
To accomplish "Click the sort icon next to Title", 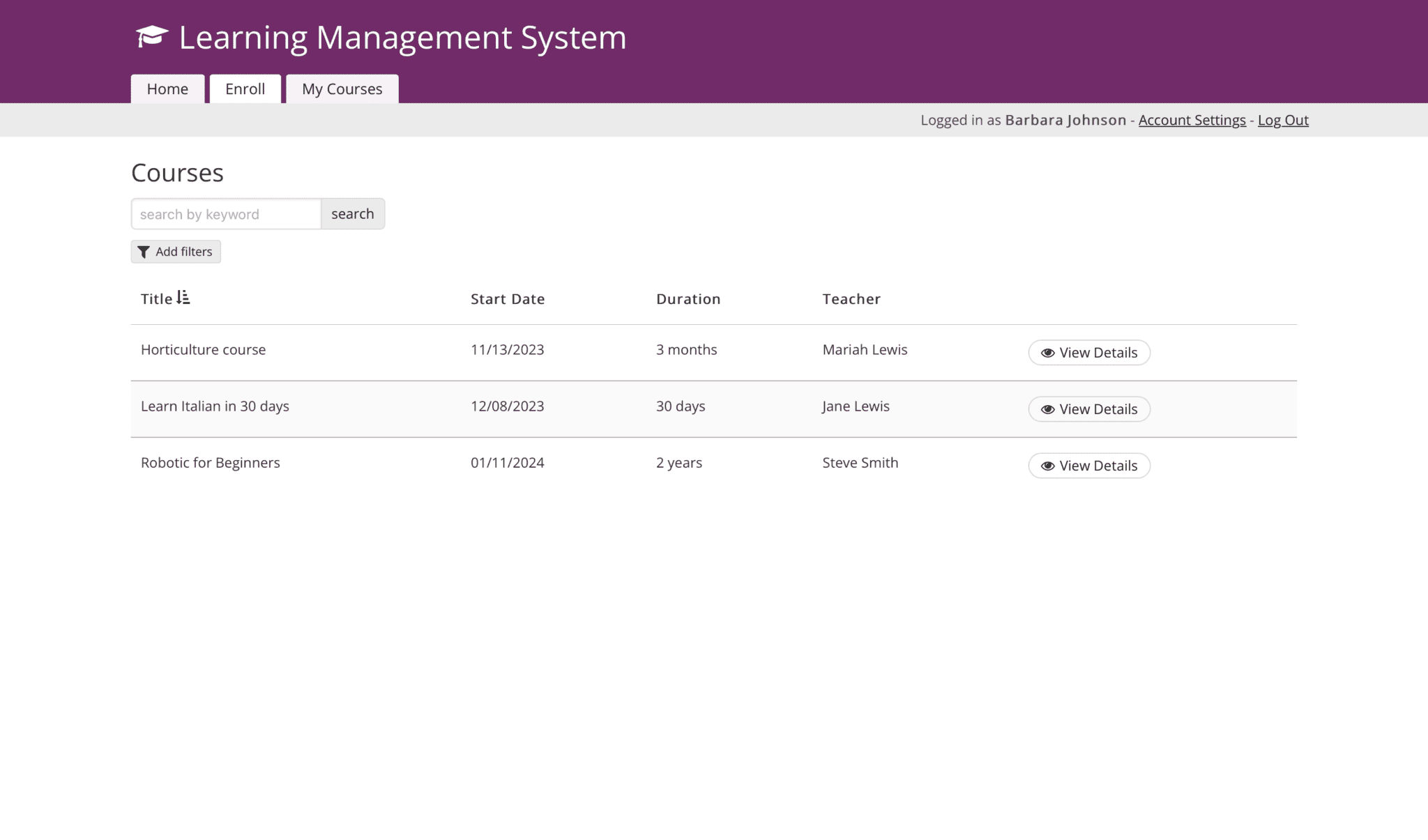I will pyautogui.click(x=183, y=298).
